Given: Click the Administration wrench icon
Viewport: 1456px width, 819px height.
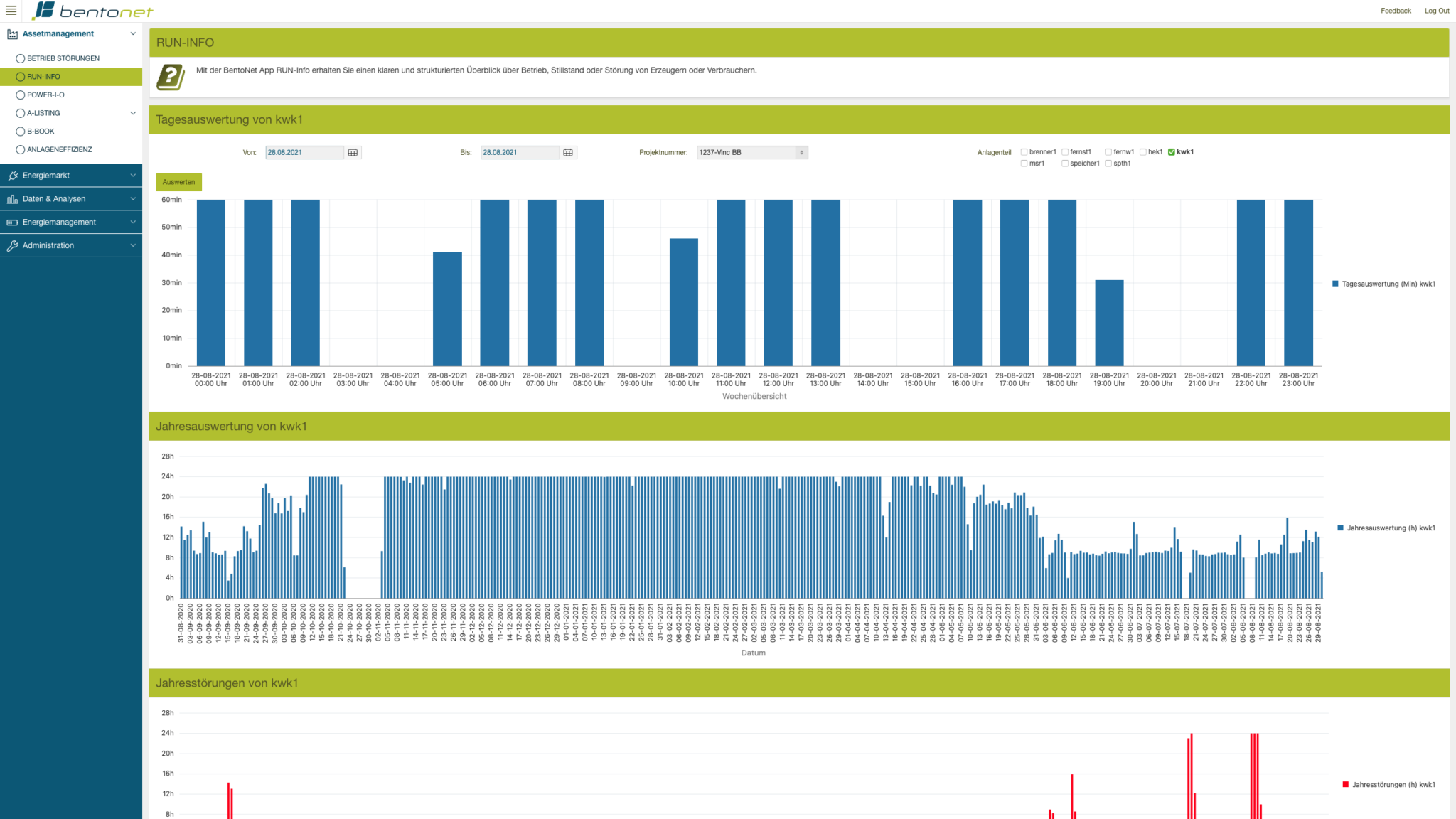Looking at the screenshot, I should tap(12, 245).
